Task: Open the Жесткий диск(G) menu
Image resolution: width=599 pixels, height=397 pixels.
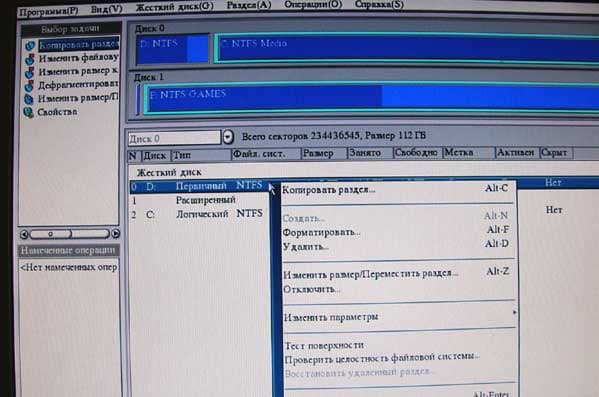Action: click(175, 6)
